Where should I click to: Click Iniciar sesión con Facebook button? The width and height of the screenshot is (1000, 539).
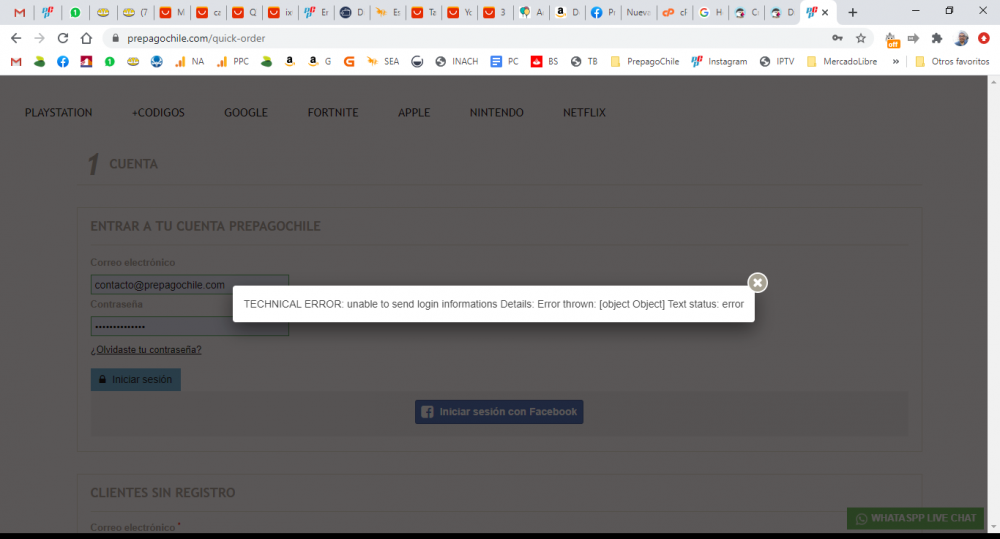click(499, 412)
